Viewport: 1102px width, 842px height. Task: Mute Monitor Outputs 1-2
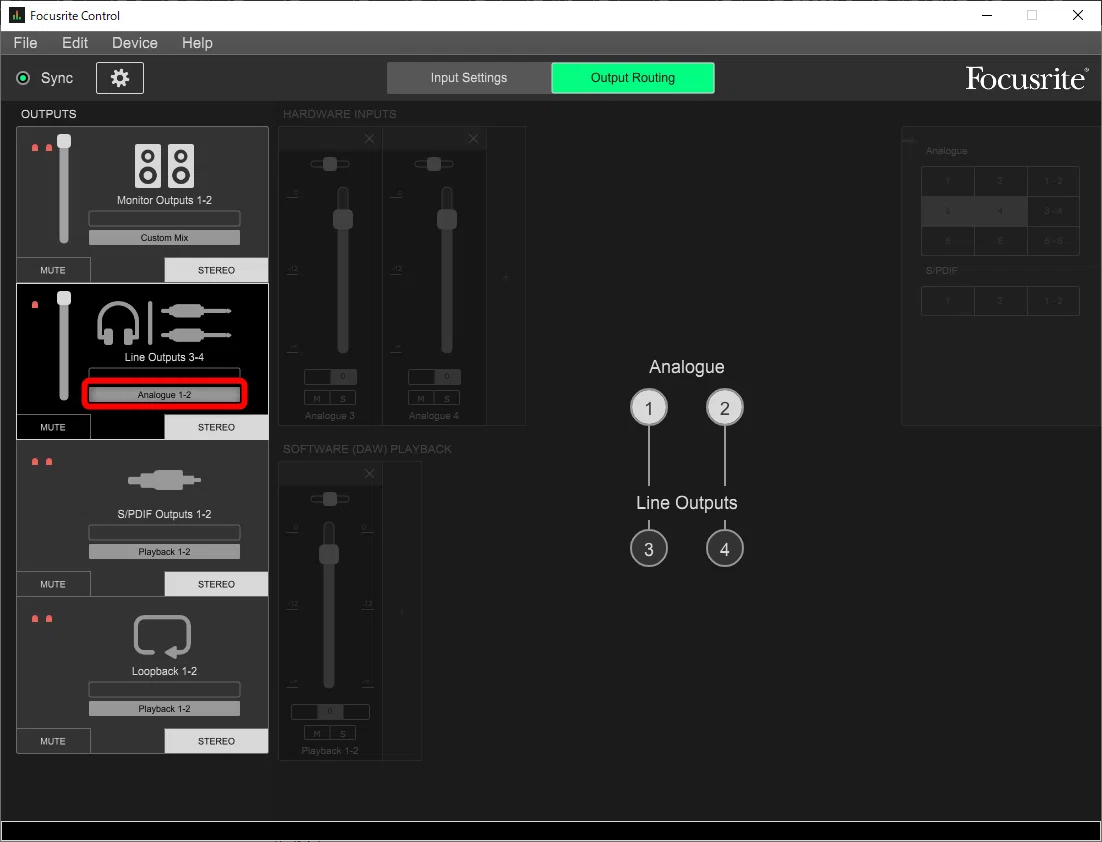point(53,270)
